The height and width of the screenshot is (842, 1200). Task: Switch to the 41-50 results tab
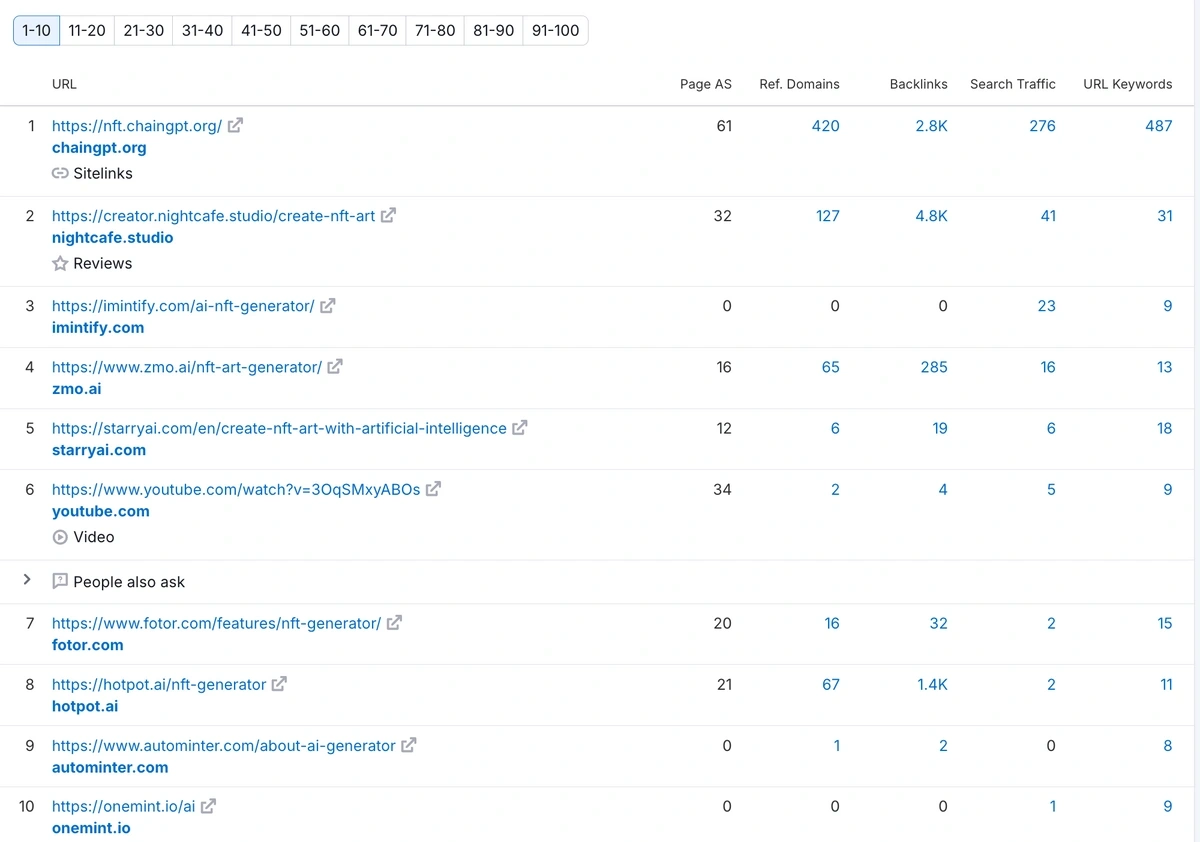click(261, 31)
